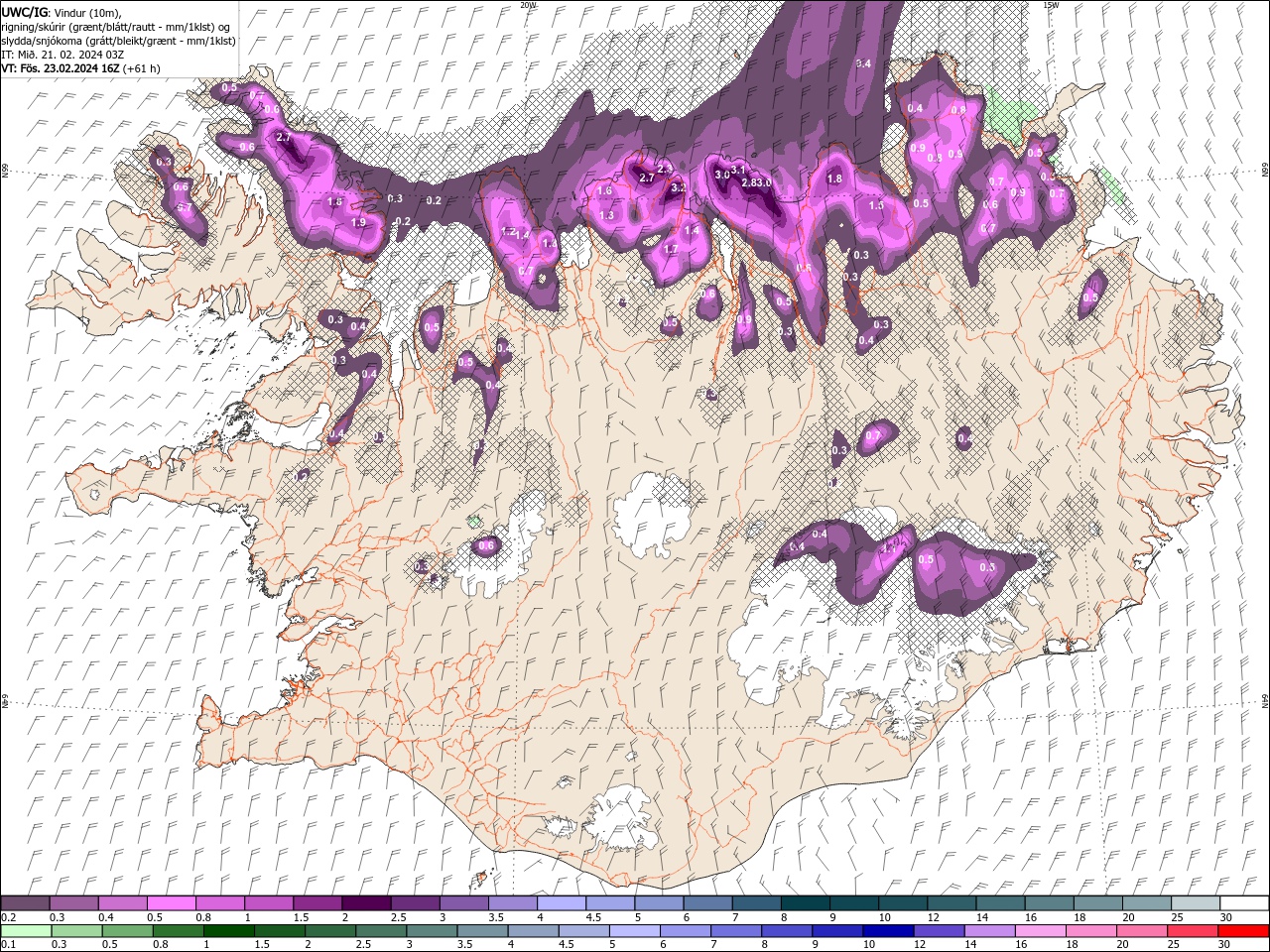
Task: Click the 3.4 snowfall value on the map
Action: (863, 63)
